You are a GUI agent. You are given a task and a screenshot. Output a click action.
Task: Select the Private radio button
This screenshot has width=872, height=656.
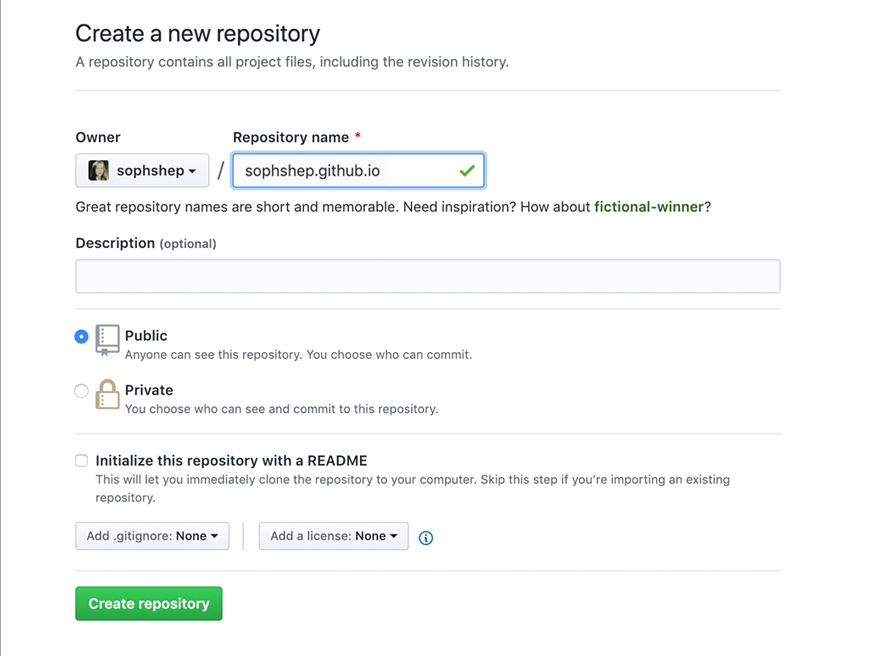coord(81,391)
